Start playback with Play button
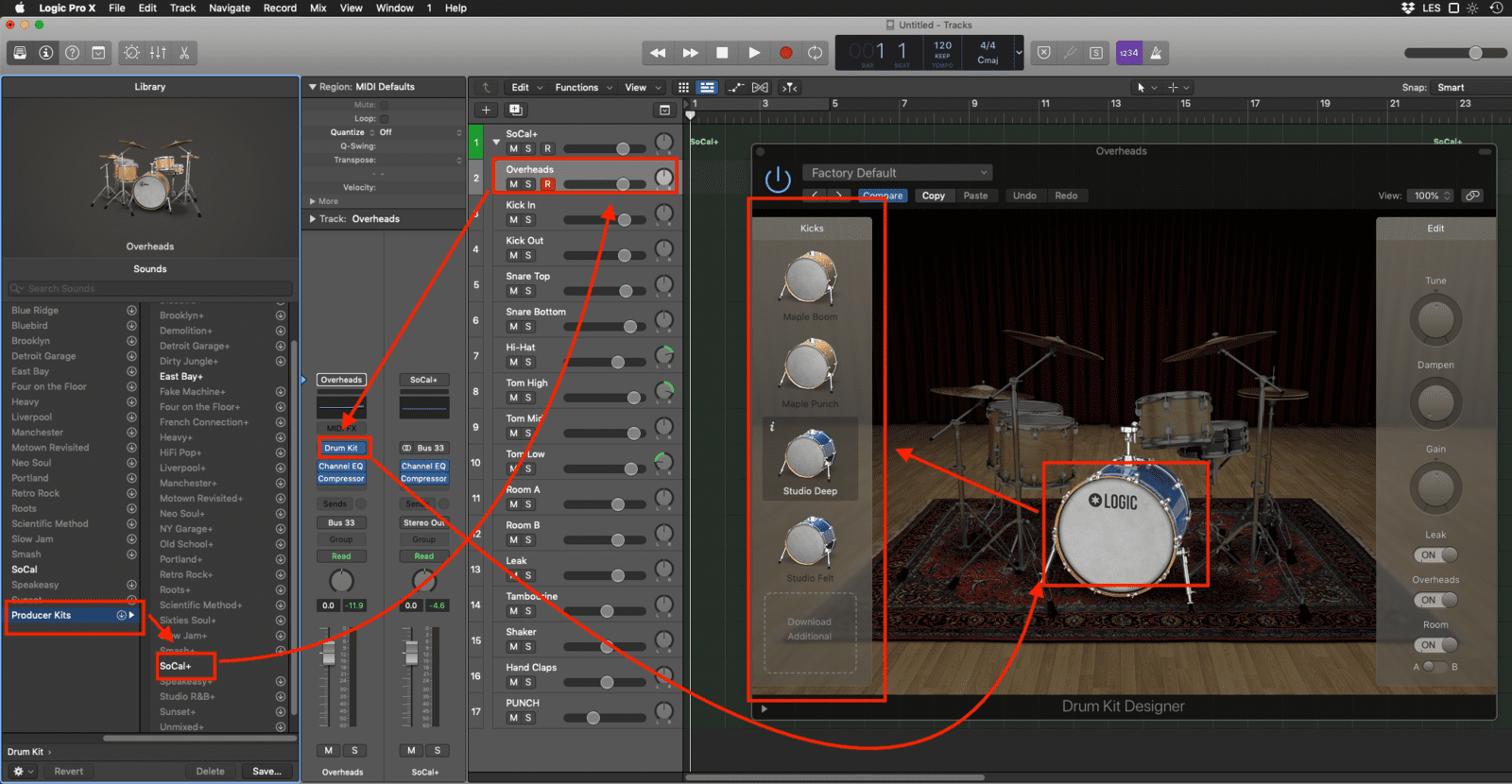Screen dimensions: 1512x784 coord(754,53)
